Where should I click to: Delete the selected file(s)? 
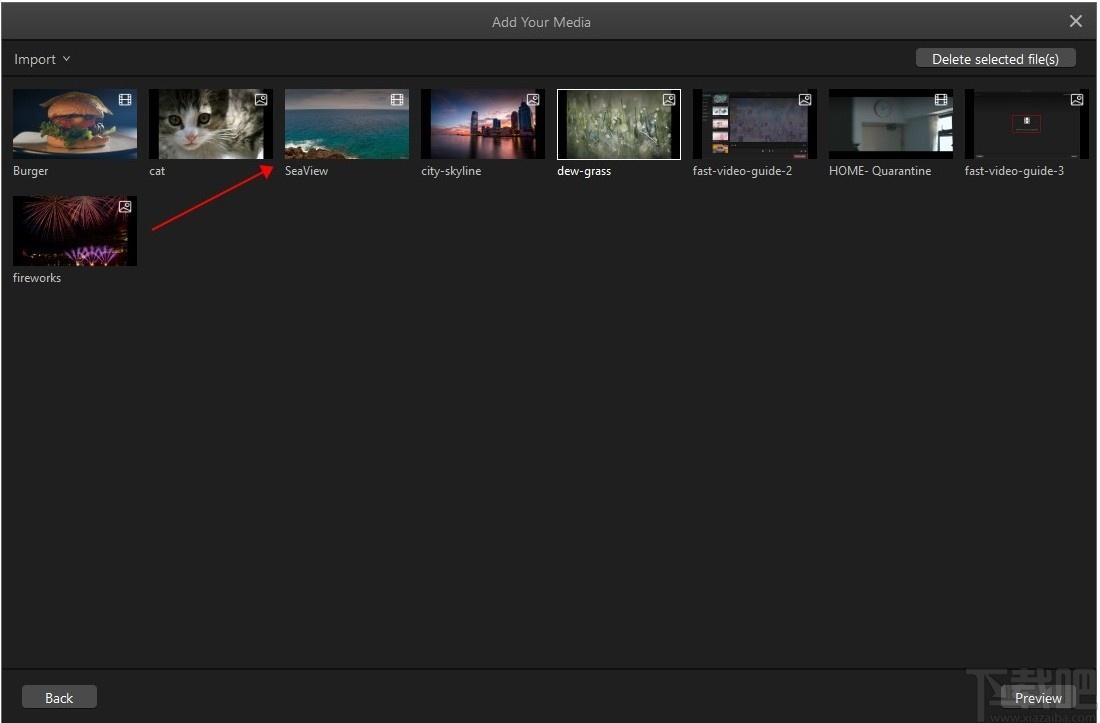tap(995, 59)
